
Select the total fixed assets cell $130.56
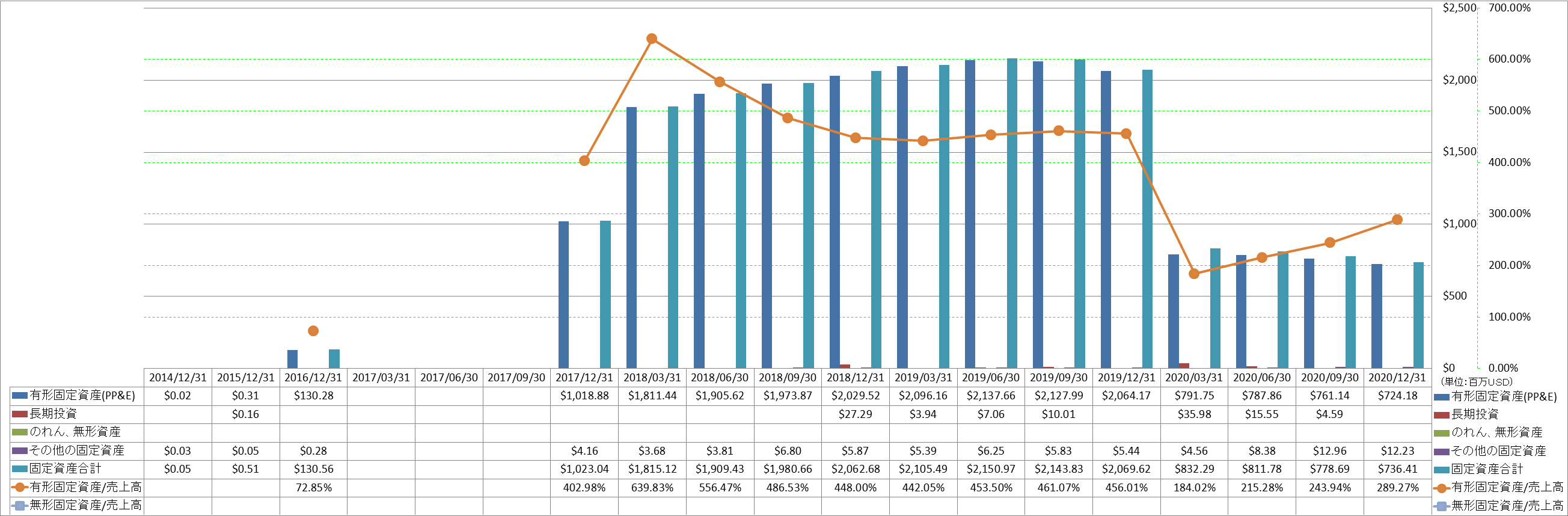[313, 469]
